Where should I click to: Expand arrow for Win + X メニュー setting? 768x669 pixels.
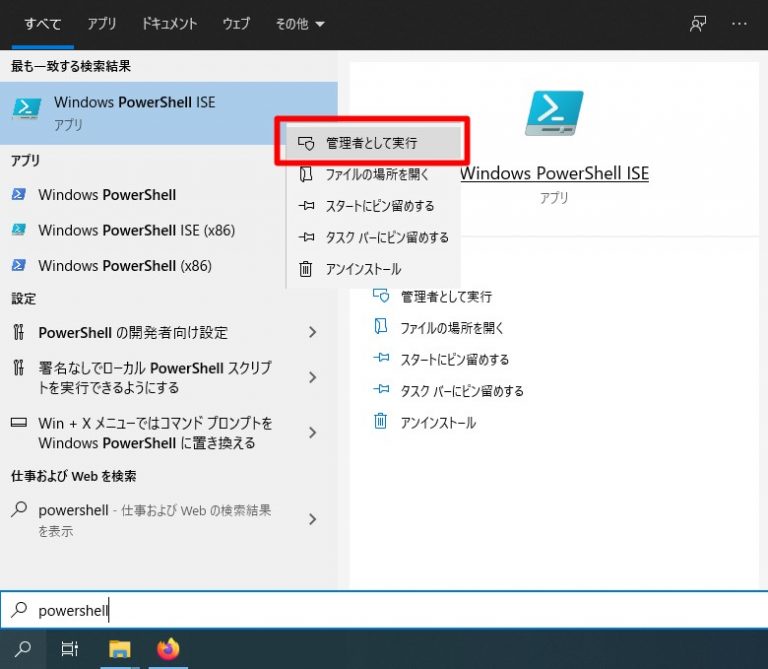[312, 433]
